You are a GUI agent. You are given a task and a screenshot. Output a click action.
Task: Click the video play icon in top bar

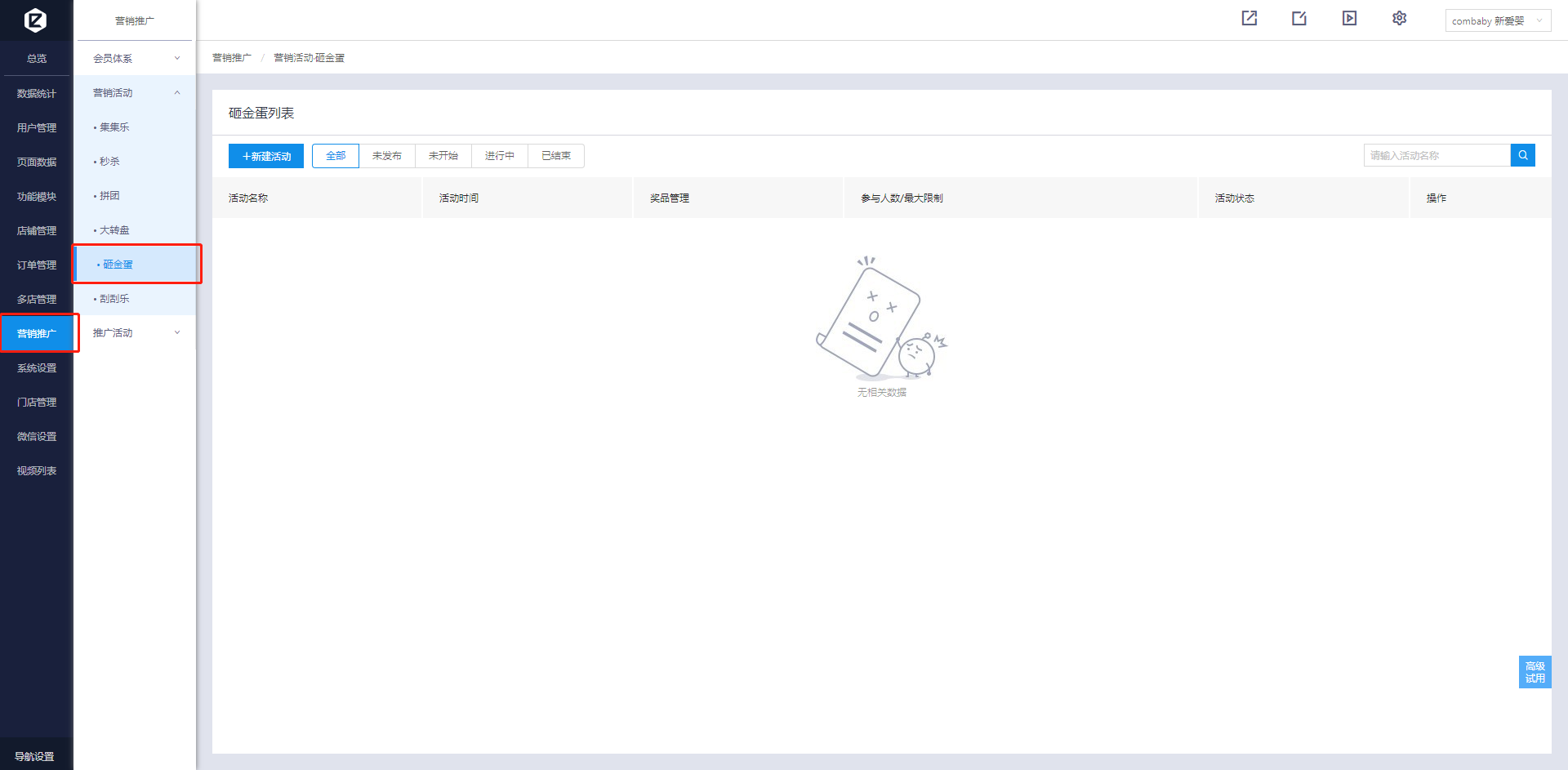pyautogui.click(x=1349, y=18)
